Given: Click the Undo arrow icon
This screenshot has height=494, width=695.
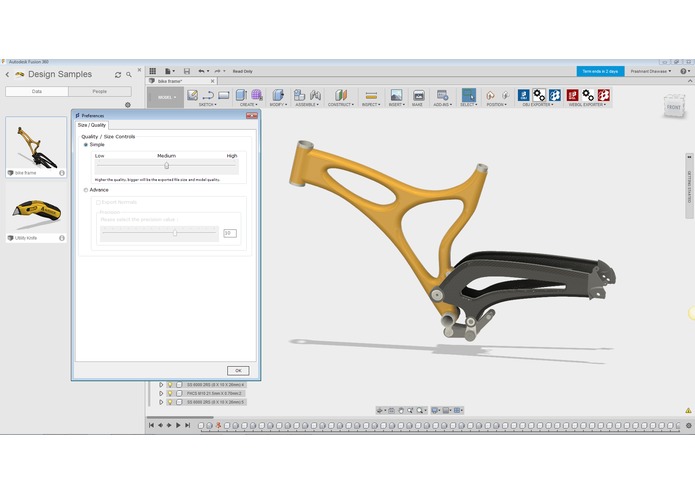Looking at the screenshot, I should tap(202, 71).
